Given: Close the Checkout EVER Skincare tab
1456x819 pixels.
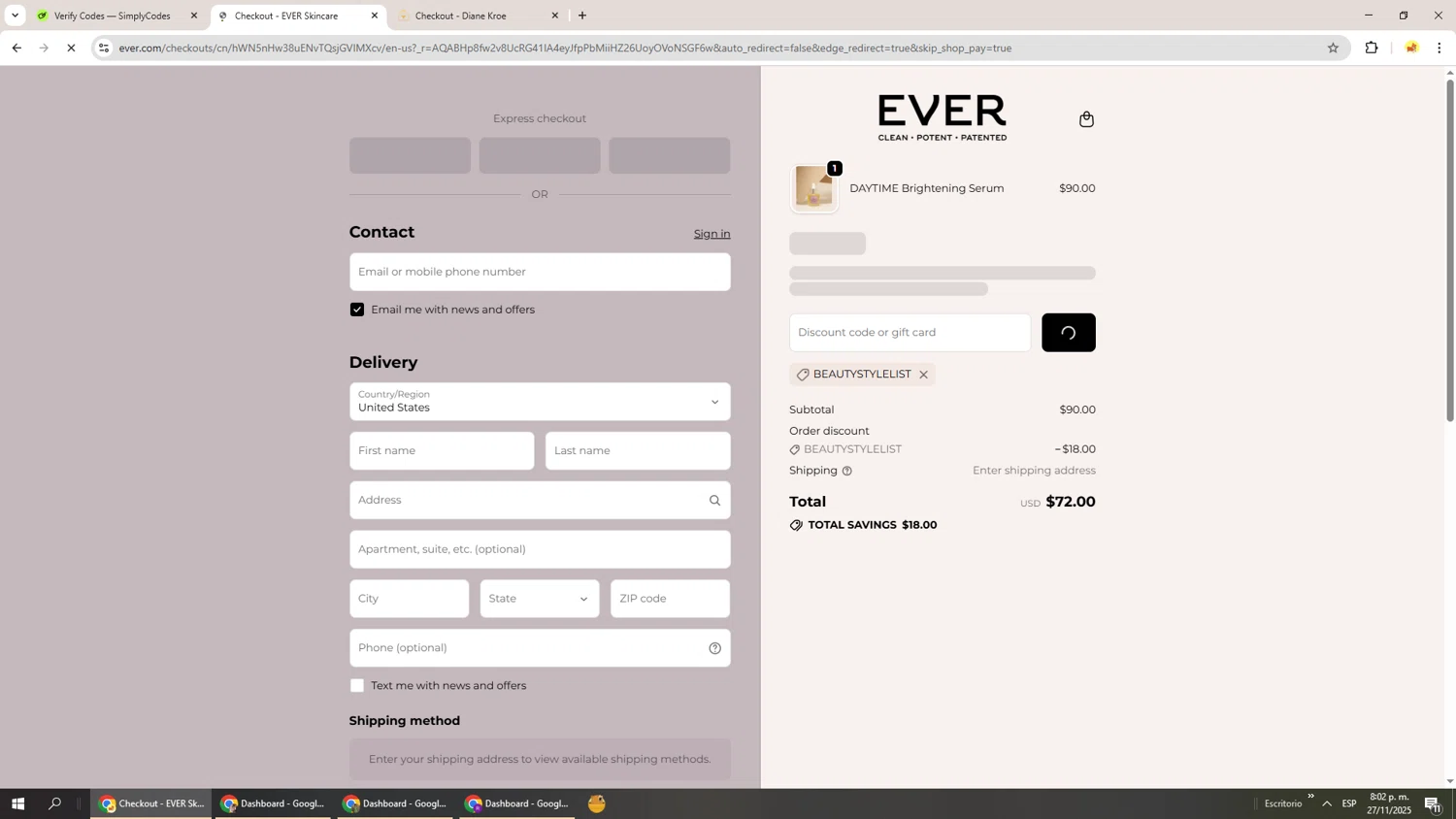Looking at the screenshot, I should pyautogui.click(x=375, y=16).
